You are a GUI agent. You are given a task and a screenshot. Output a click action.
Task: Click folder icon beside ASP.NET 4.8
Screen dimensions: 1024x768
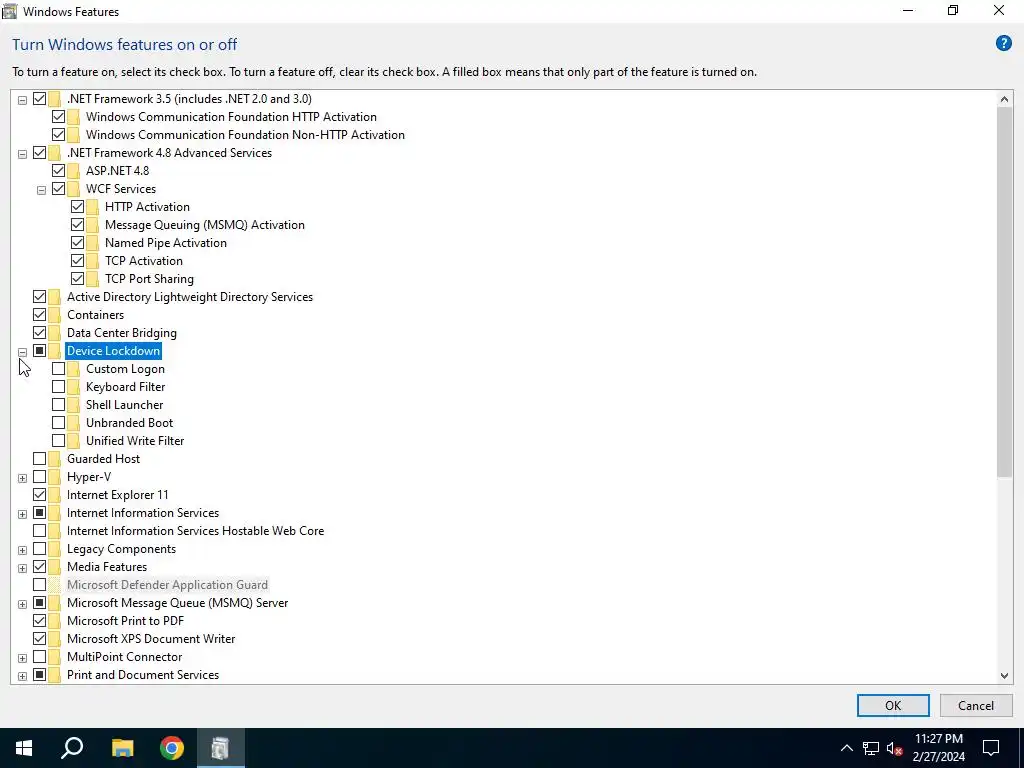pos(74,171)
